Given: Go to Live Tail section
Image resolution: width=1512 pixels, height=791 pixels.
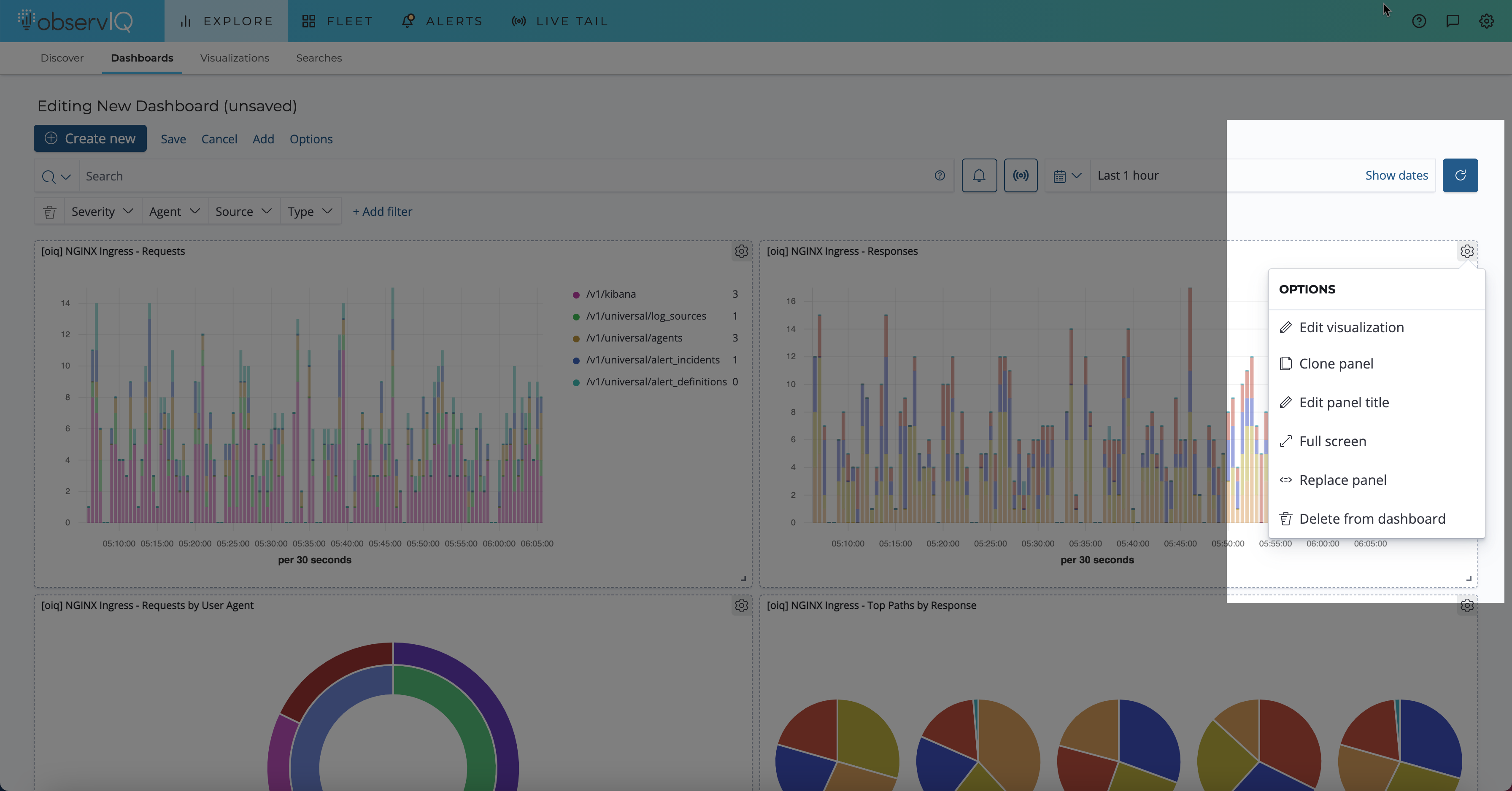Looking at the screenshot, I should tap(560, 21).
